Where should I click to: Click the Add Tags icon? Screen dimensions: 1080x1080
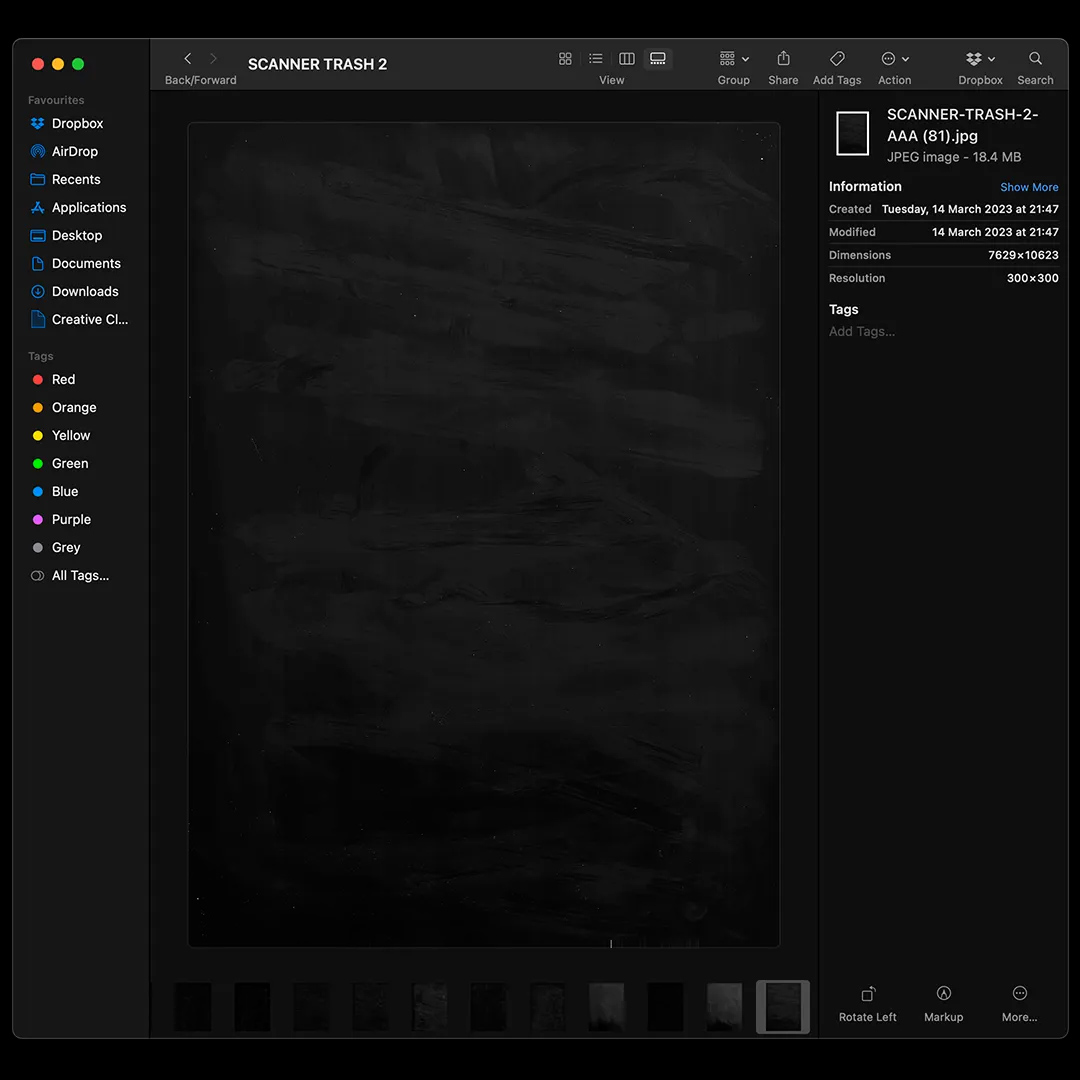pos(837,59)
